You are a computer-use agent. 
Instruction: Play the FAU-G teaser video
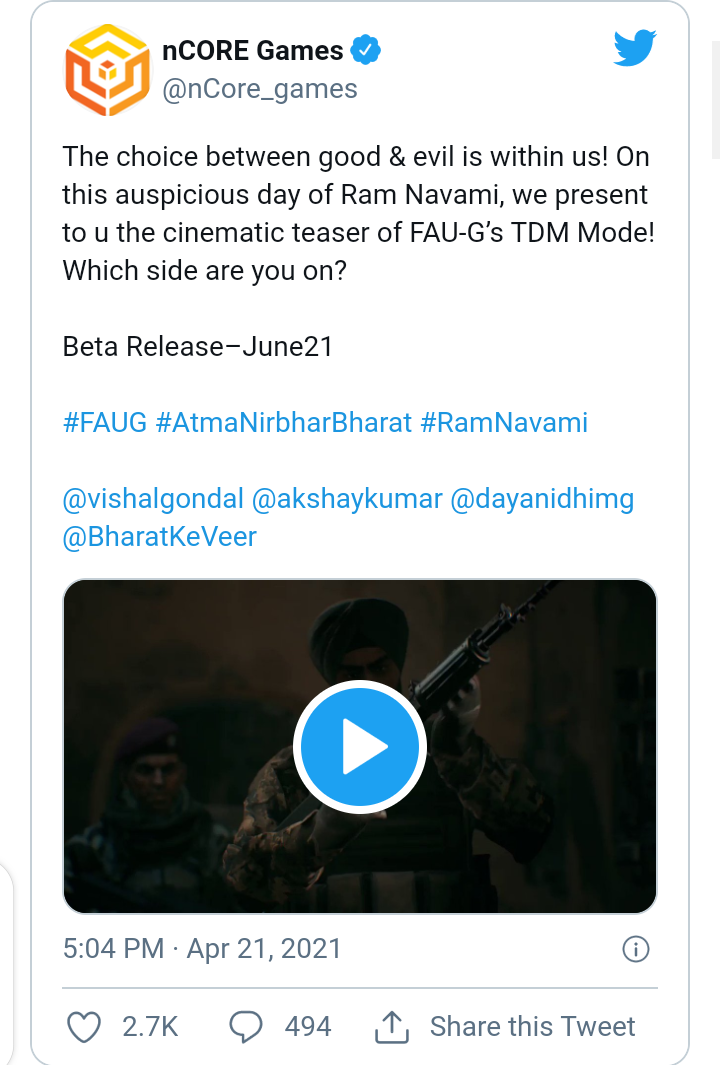360,748
